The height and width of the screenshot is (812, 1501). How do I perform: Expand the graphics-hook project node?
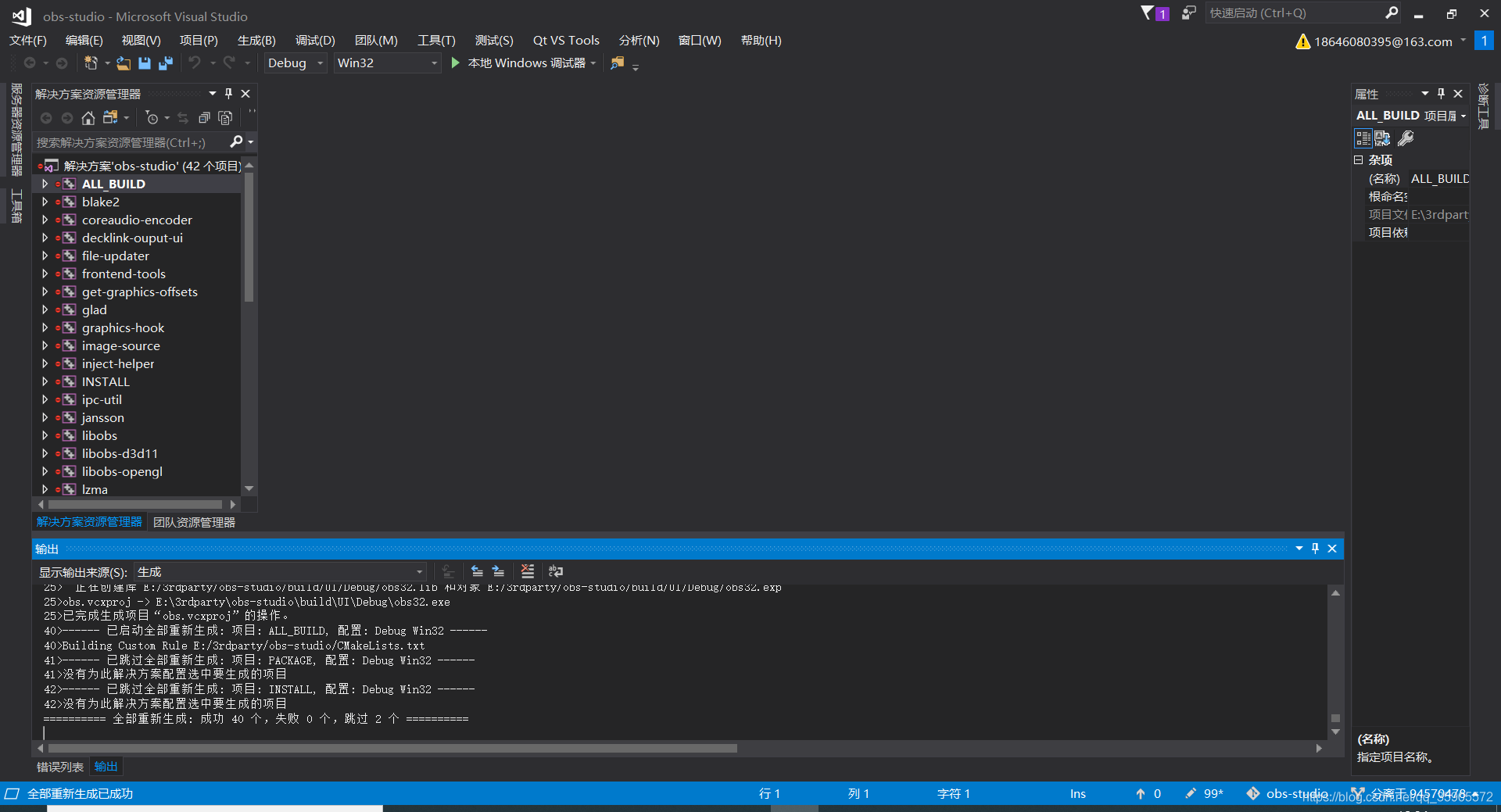pyautogui.click(x=45, y=327)
